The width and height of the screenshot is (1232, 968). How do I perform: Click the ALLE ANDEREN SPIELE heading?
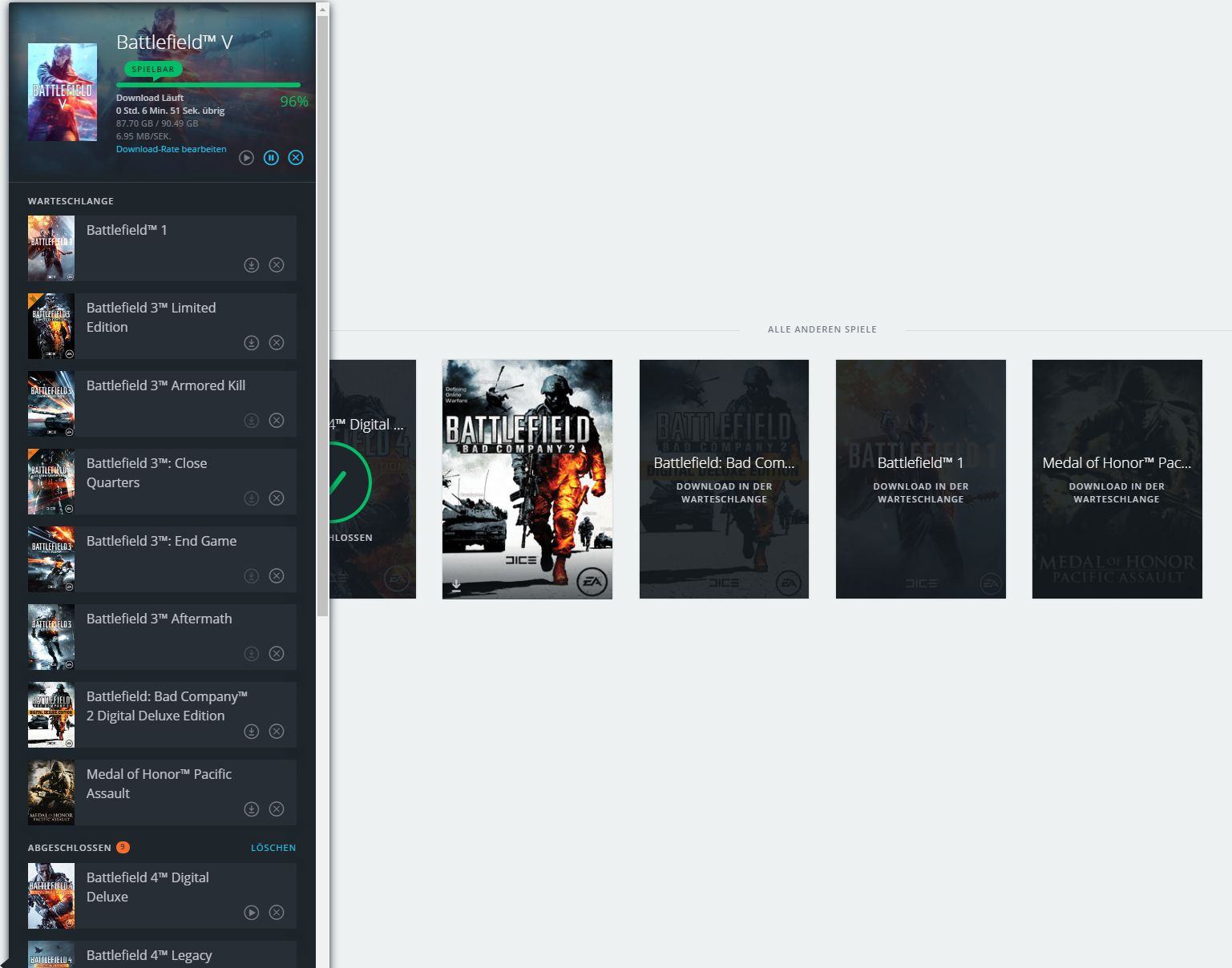click(x=822, y=329)
